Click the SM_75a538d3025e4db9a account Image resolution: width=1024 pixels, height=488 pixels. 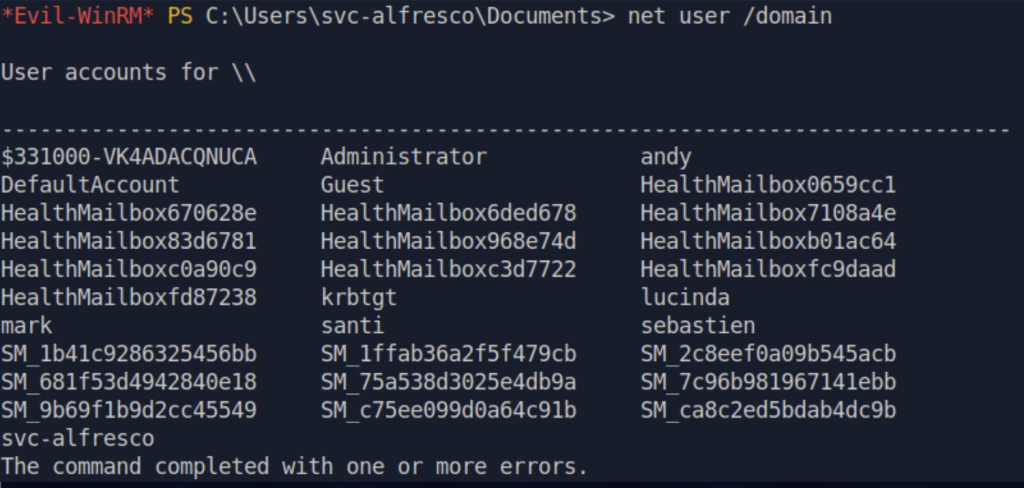pos(448,382)
